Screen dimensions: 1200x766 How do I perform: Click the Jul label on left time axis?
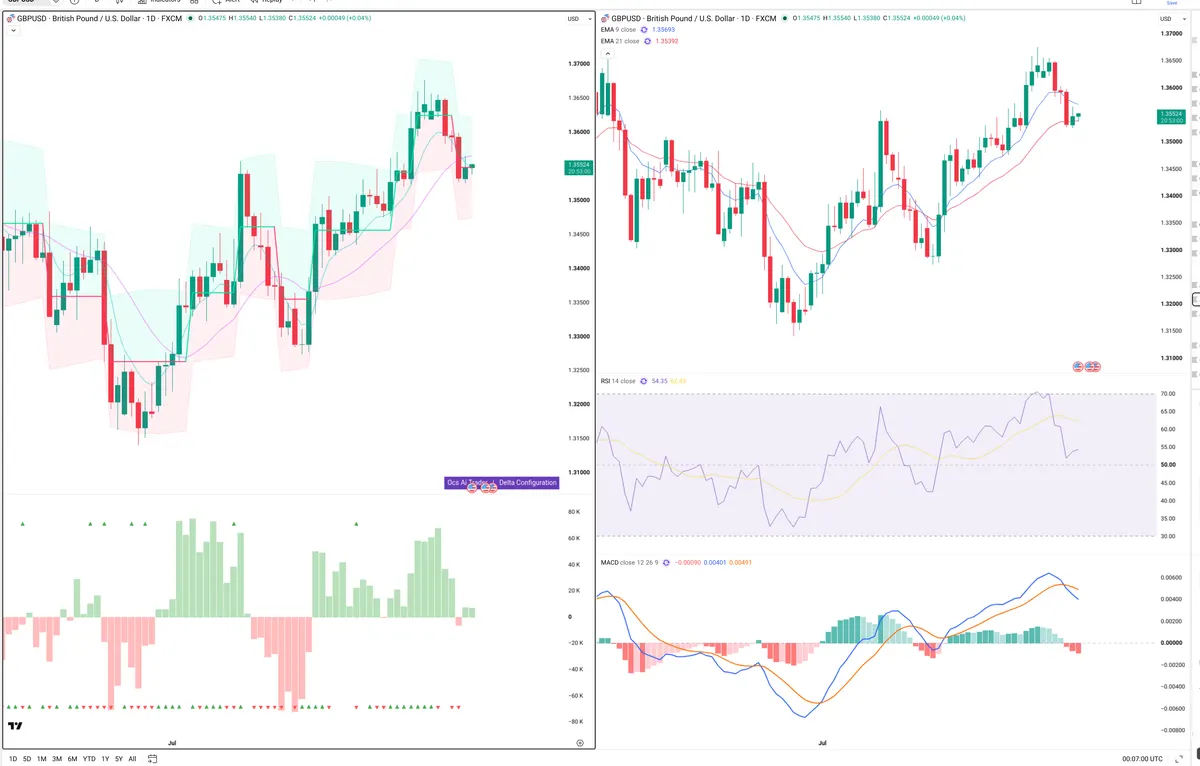pos(173,743)
